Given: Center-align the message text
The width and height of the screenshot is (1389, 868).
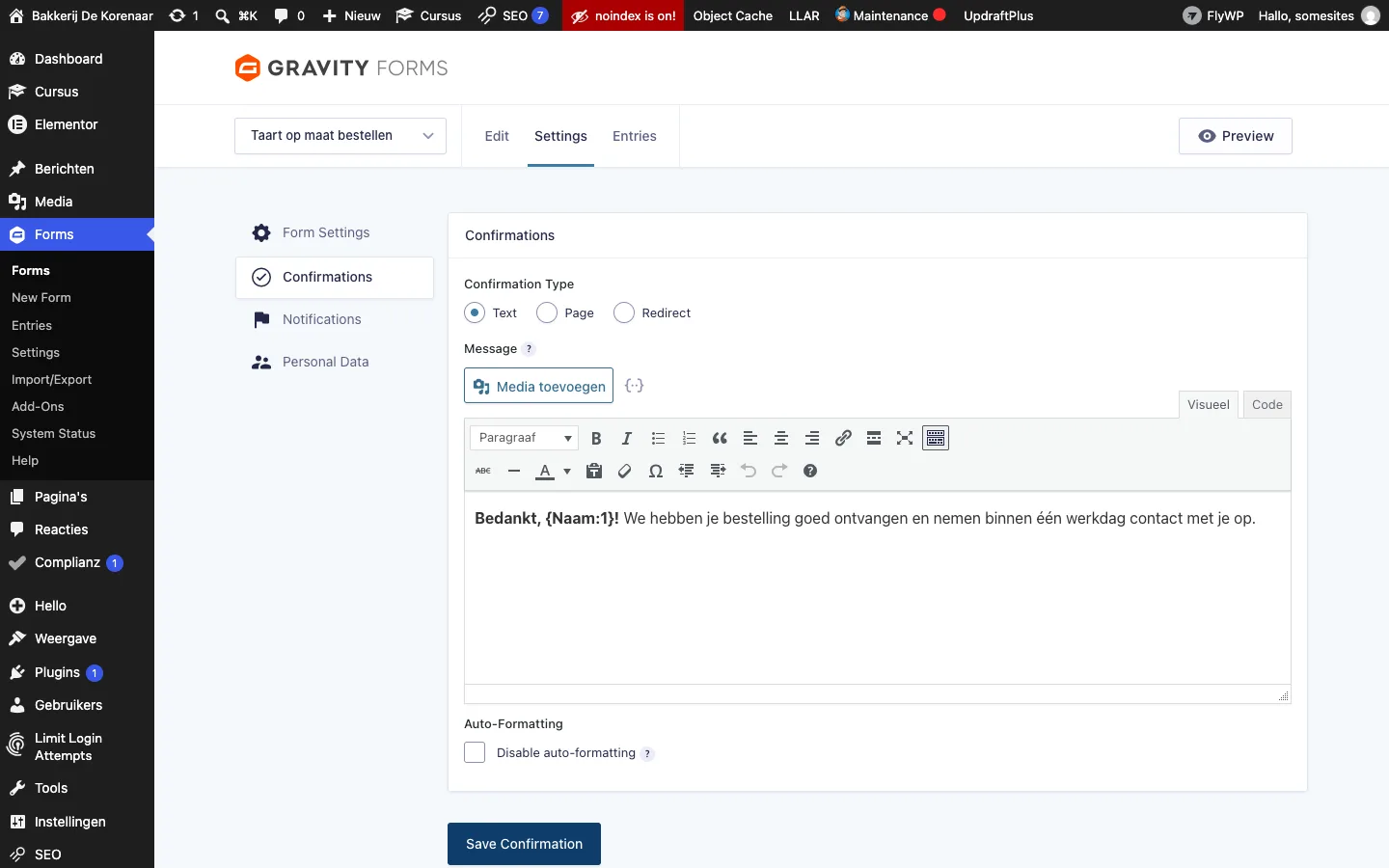Looking at the screenshot, I should tap(781, 438).
